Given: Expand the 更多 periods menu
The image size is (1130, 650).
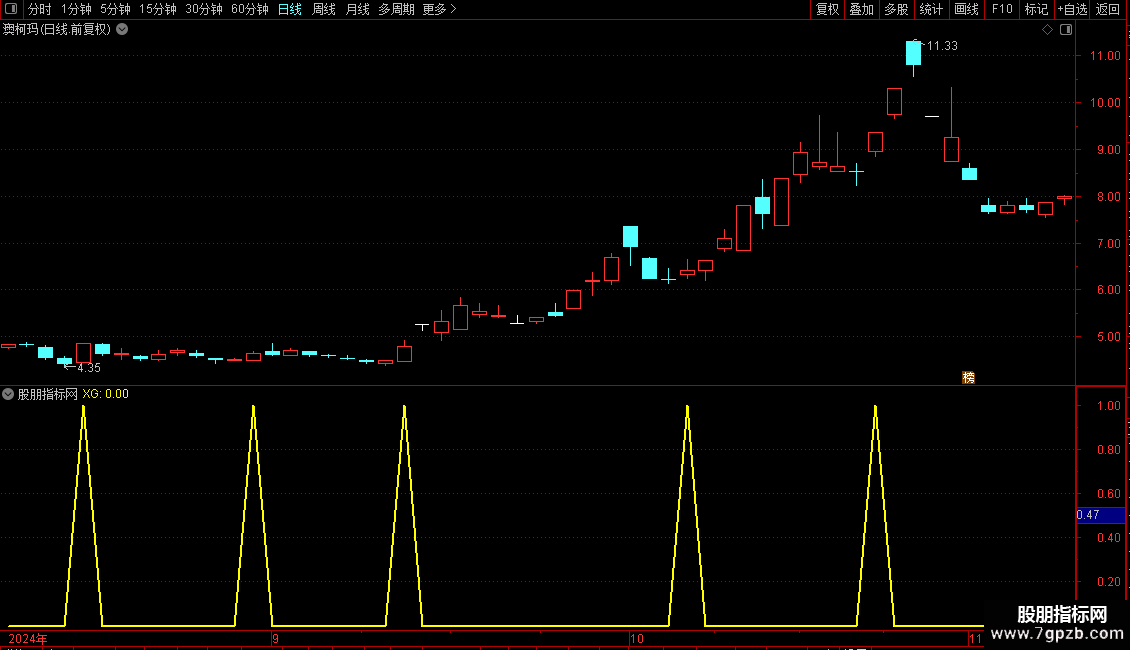Looking at the screenshot, I should pyautogui.click(x=440, y=9).
